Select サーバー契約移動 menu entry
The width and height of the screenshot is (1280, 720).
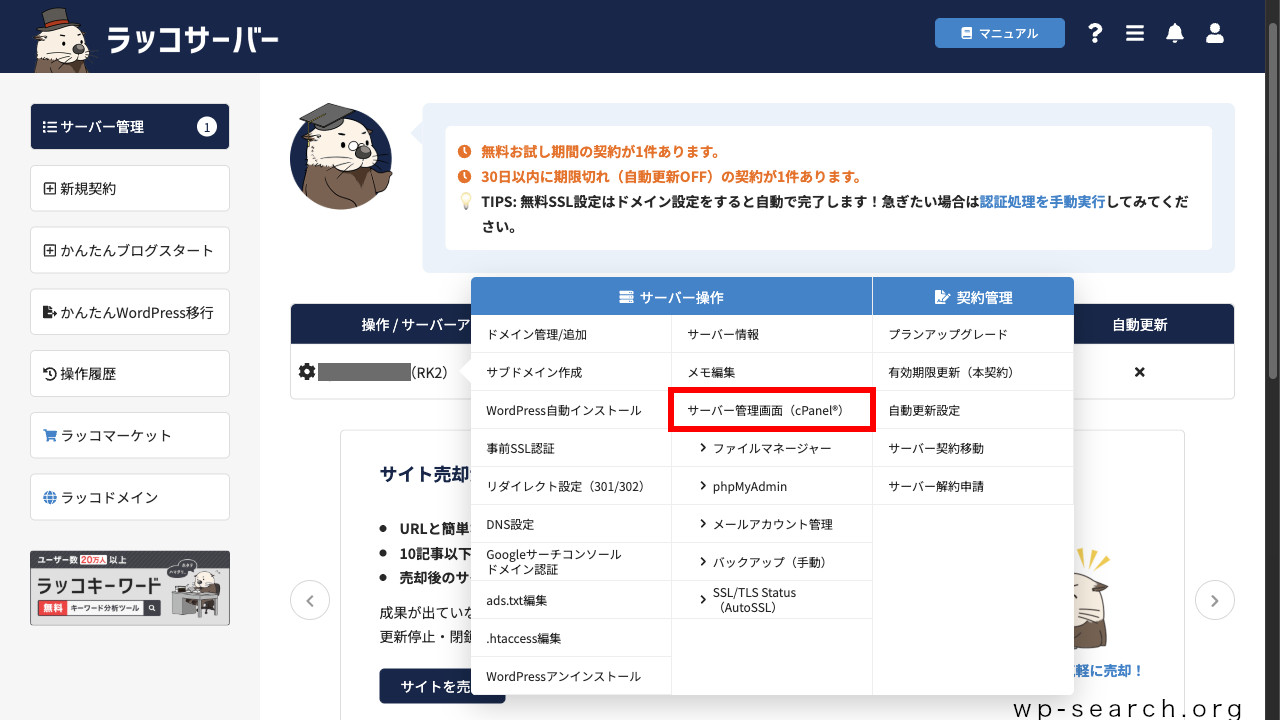(x=973, y=448)
